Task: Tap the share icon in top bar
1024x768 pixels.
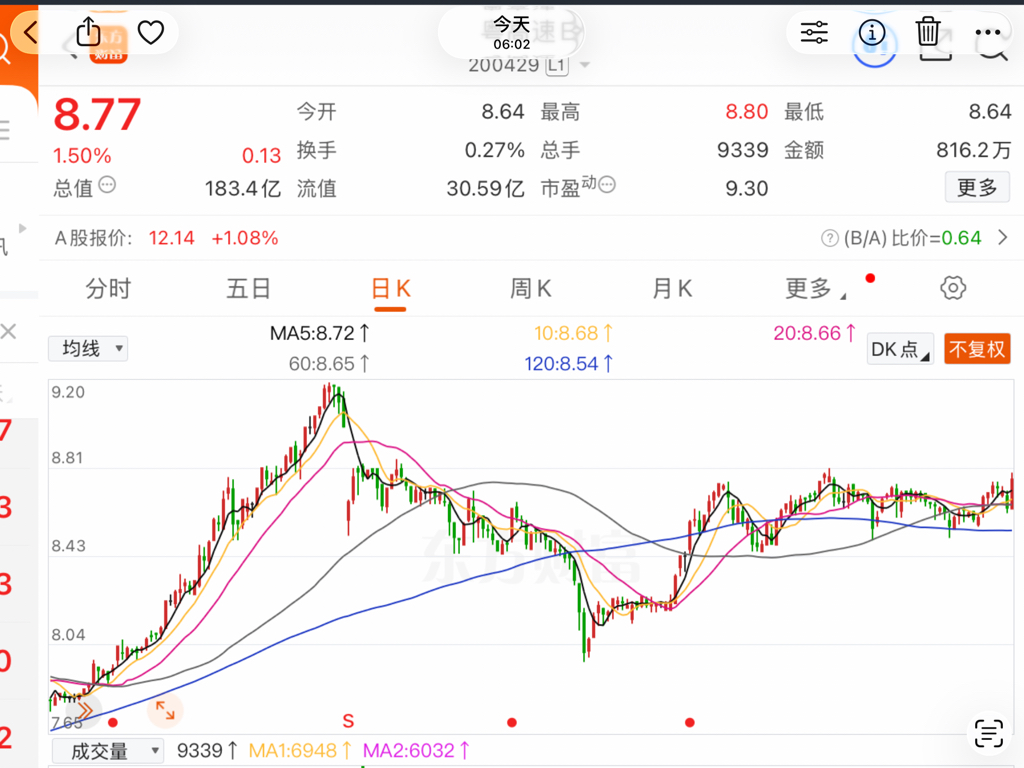Action: (88, 32)
